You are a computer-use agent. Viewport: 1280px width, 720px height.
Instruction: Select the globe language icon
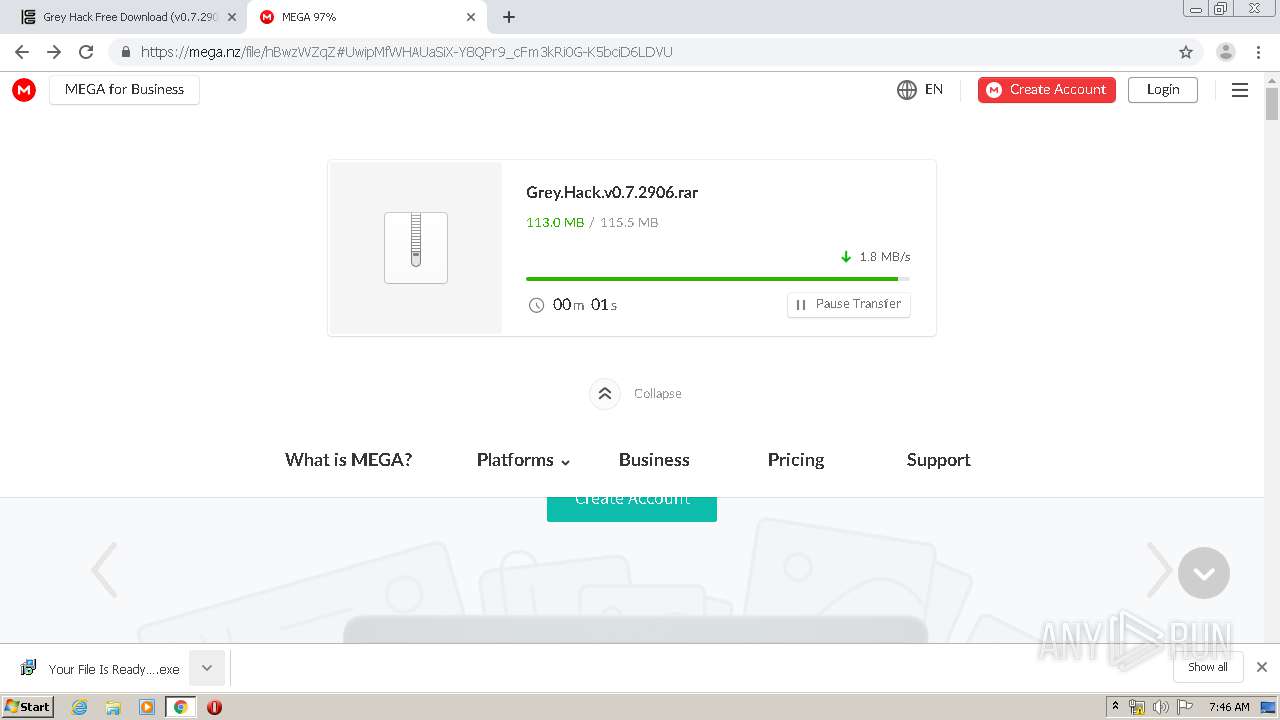click(907, 90)
